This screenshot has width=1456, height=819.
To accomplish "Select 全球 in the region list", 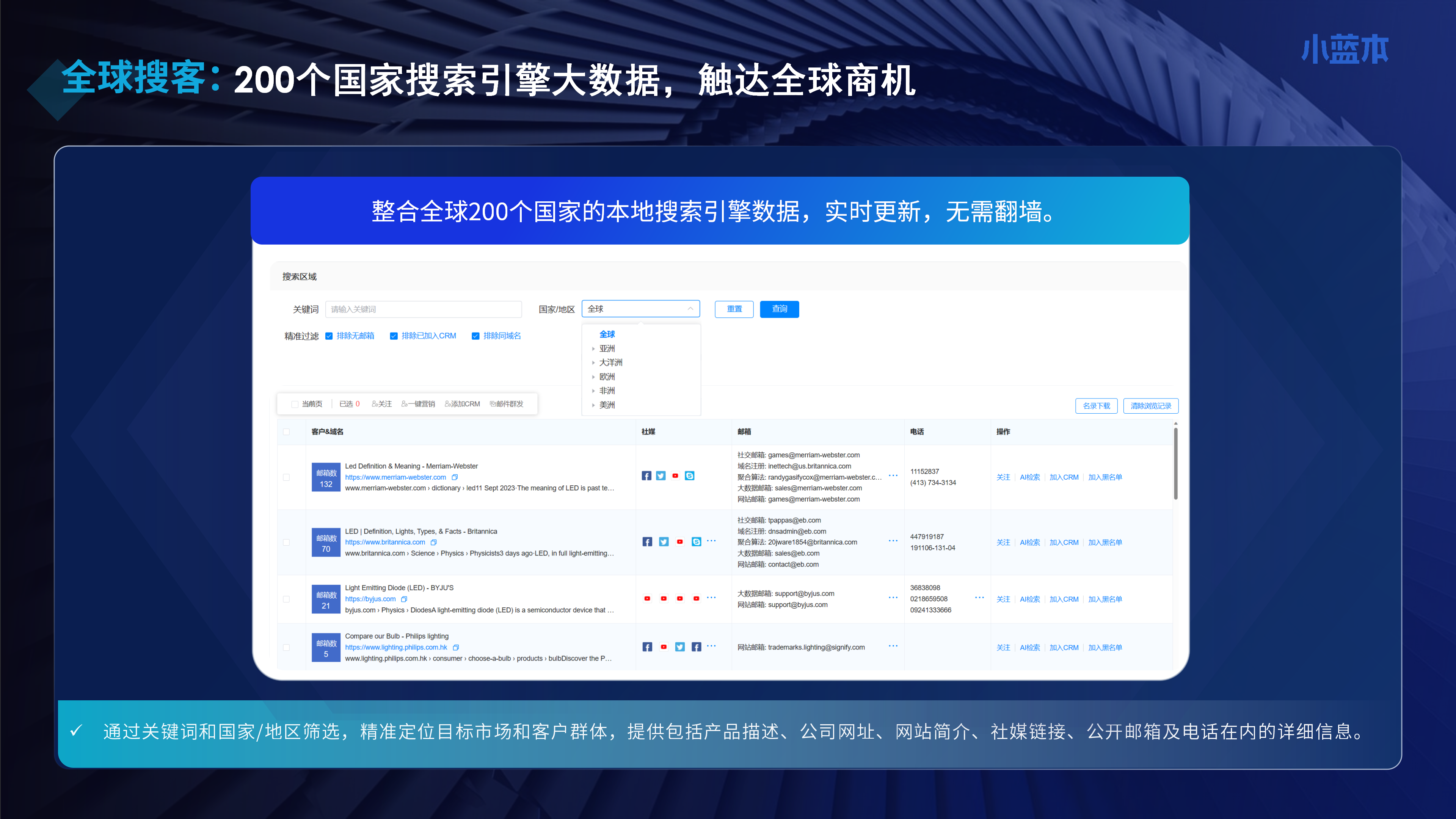I will 607,334.
